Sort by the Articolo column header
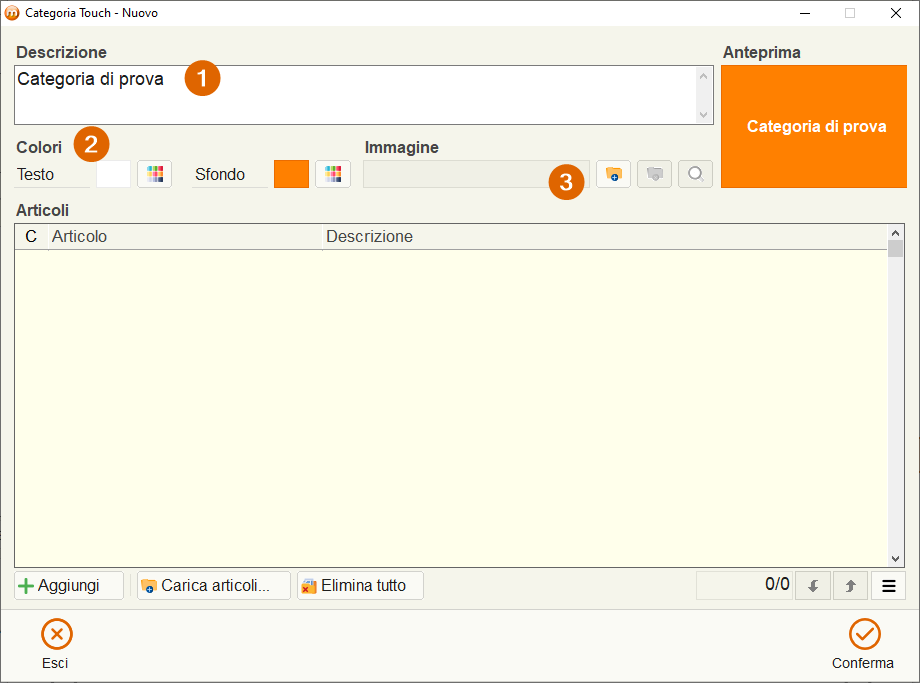Screen dimensions: 920x683 (185, 236)
